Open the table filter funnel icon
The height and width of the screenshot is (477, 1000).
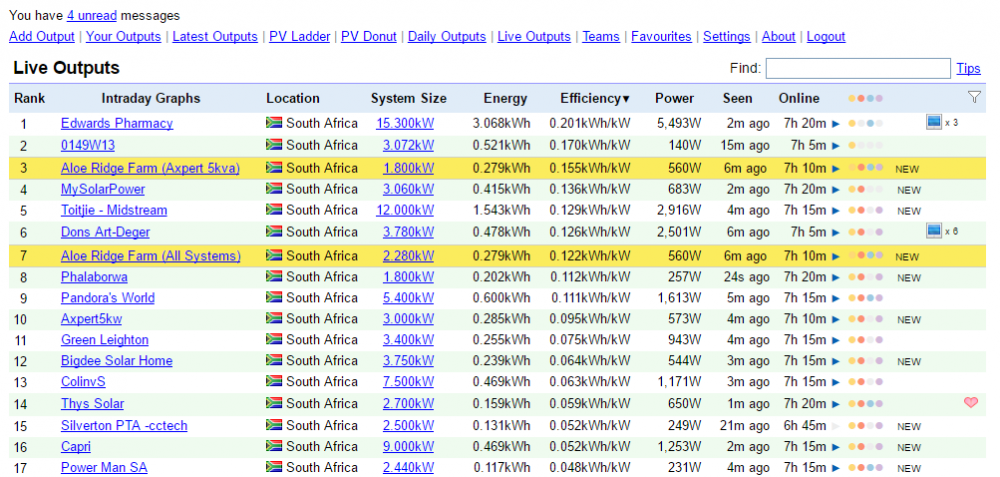tap(974, 97)
